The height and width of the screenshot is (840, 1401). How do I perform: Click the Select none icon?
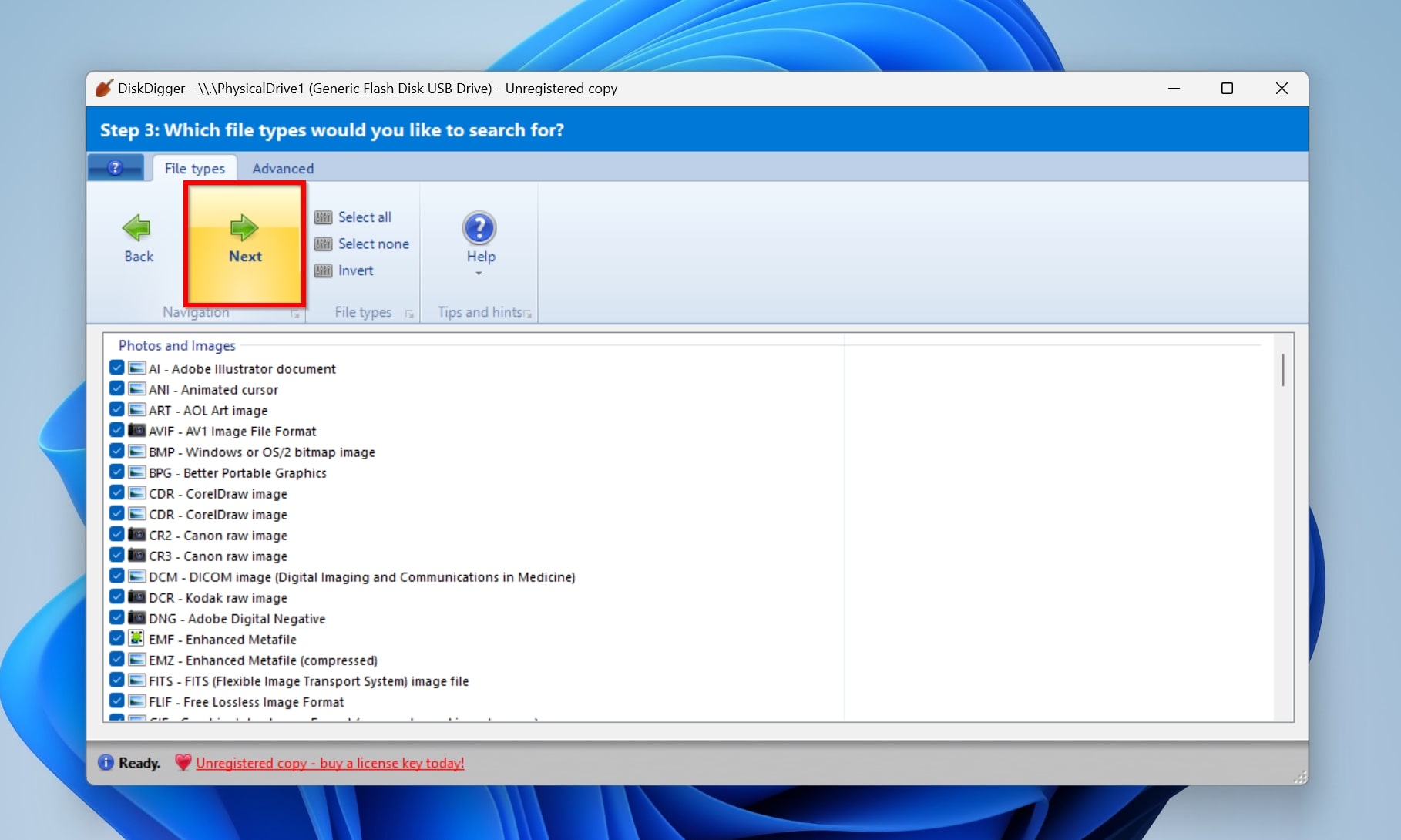tap(324, 244)
